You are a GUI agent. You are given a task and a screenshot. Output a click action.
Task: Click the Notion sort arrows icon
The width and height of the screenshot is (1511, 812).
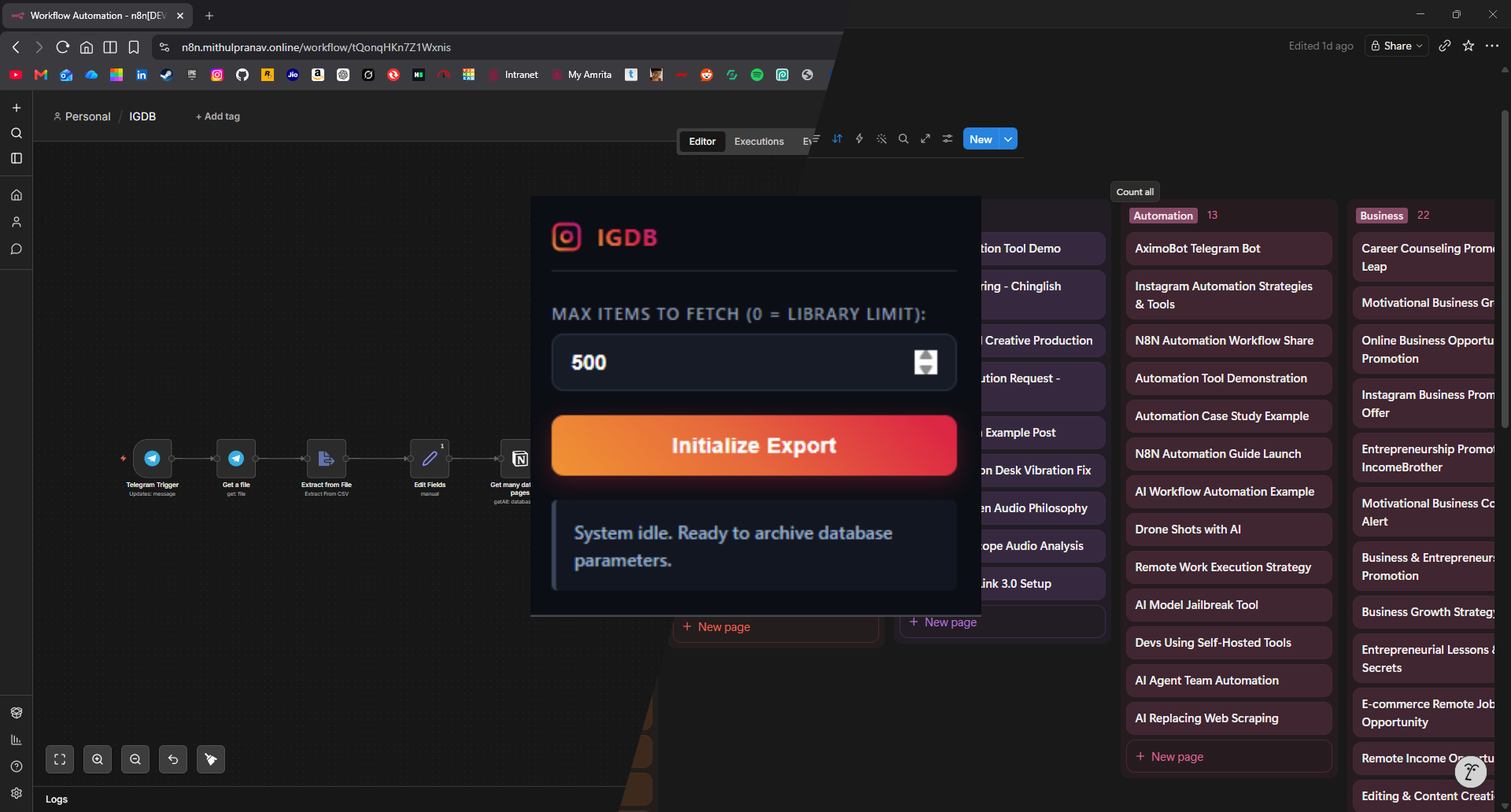tap(837, 138)
